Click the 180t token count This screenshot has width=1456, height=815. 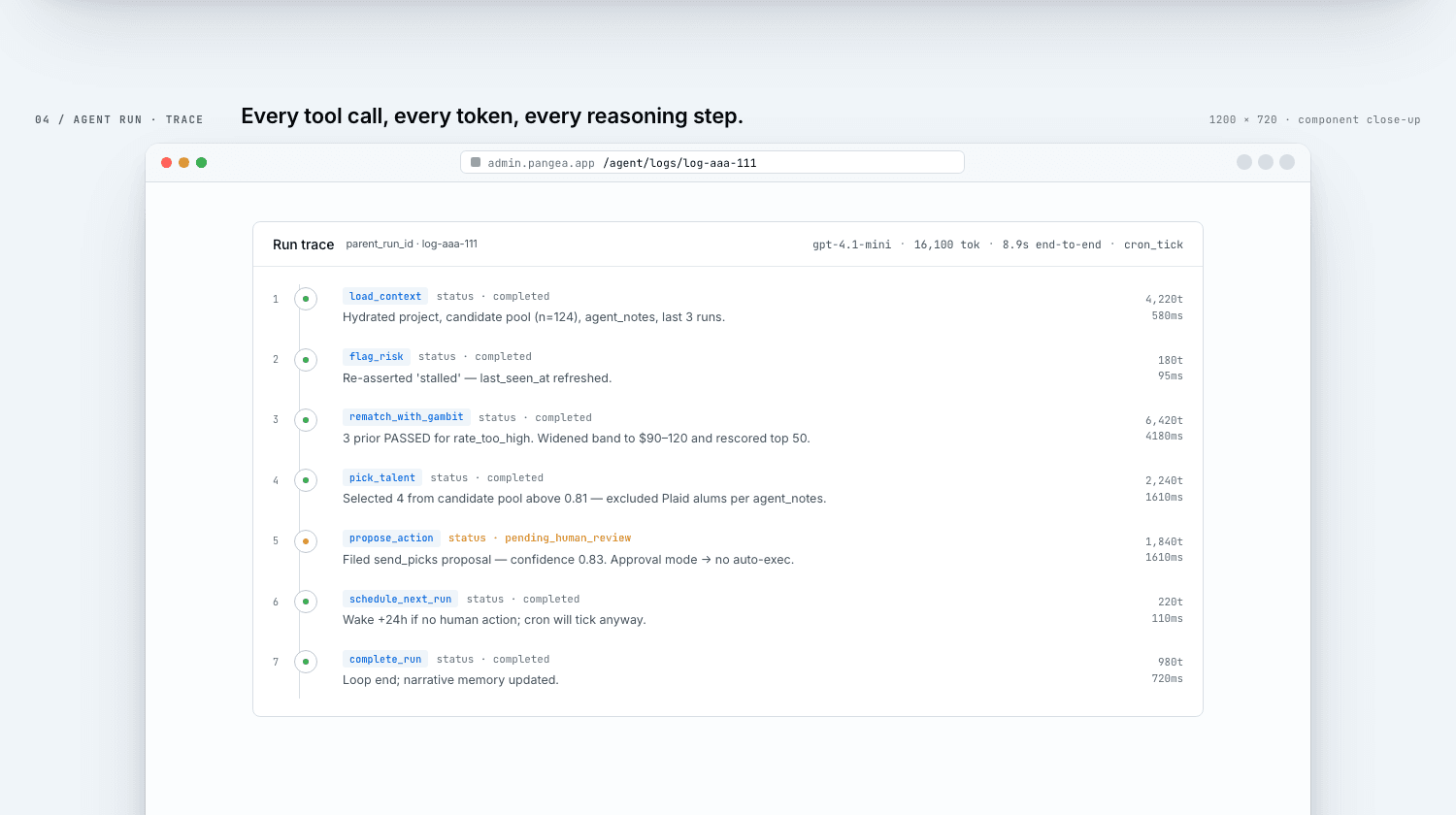coord(1170,360)
